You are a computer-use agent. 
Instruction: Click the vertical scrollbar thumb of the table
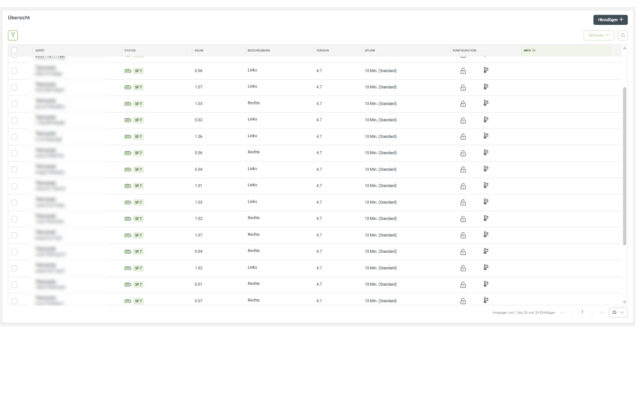(624, 166)
